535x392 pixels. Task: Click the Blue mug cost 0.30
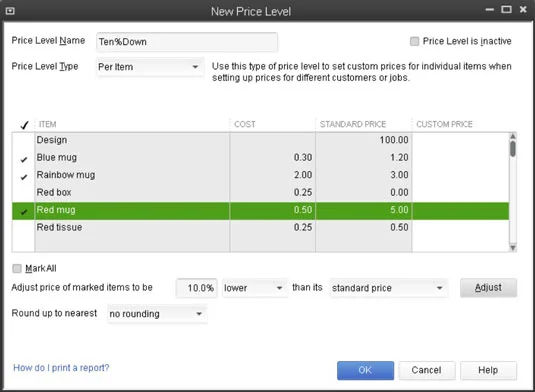[303, 158]
